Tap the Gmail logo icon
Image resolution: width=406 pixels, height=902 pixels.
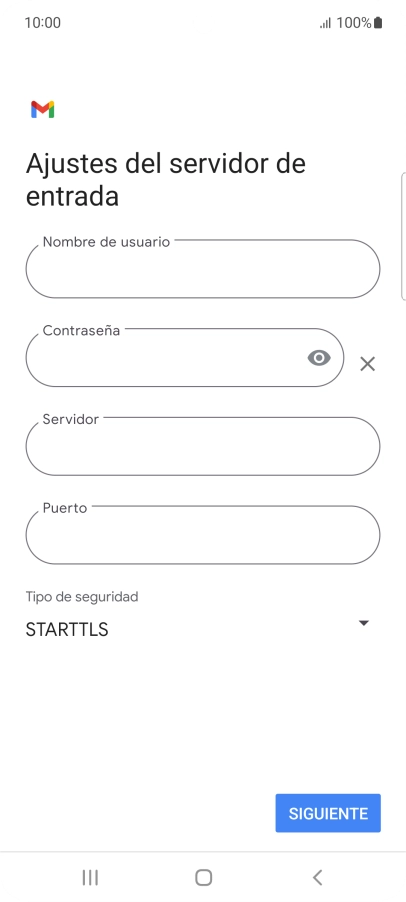pyautogui.click(x=43, y=109)
